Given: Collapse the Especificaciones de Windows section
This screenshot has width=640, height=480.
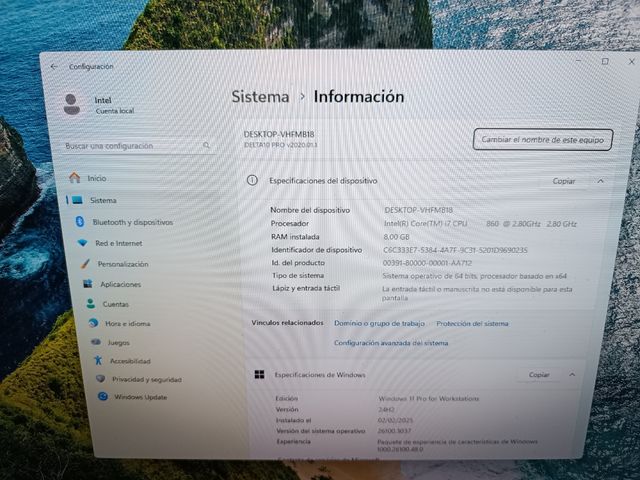Looking at the screenshot, I should click(x=572, y=374).
